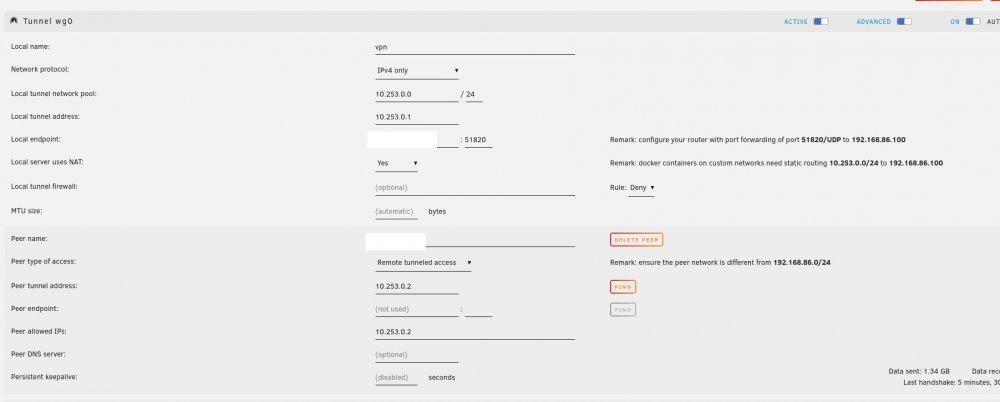Screen dimensions: 1000x402
Task: Click the Tunnel wg0 header title
Action: coord(48,21)
